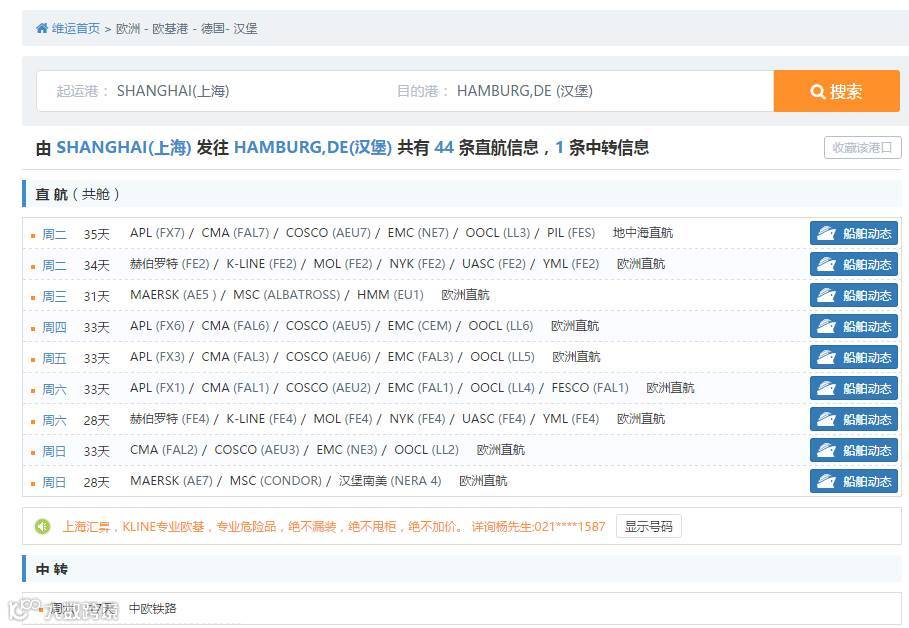This screenshot has height=628, width=909.
Task: Click 周日 in the 28天 row
Action: point(54,482)
